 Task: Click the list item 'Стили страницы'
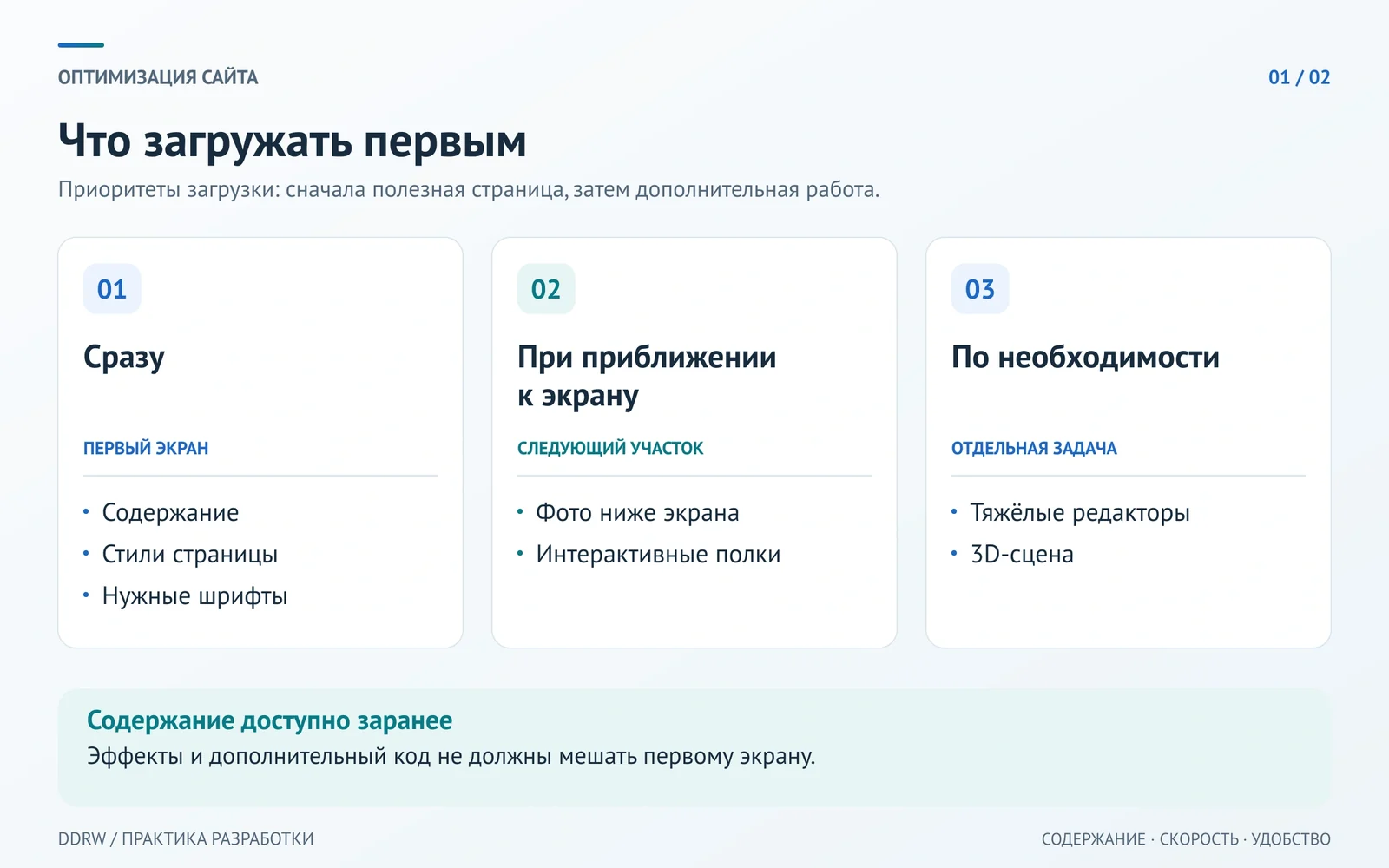pyautogui.click(x=190, y=554)
